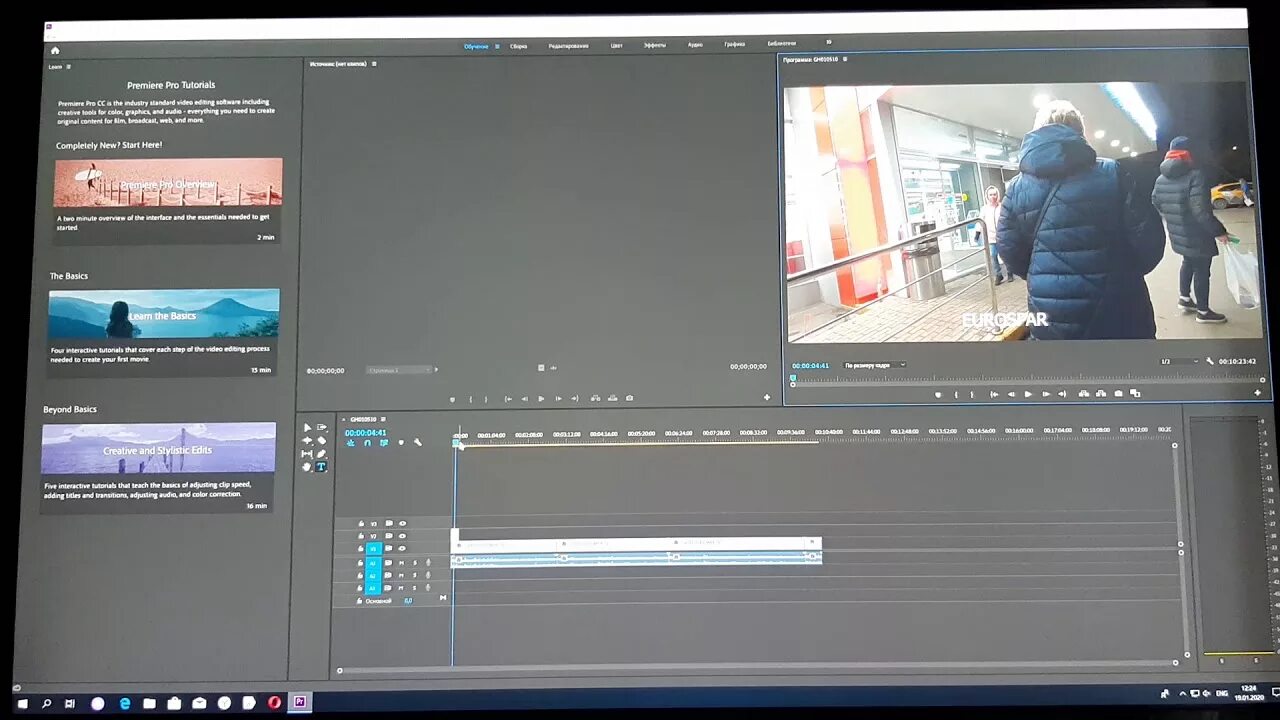Switch to Графика workspace tab

(734, 44)
